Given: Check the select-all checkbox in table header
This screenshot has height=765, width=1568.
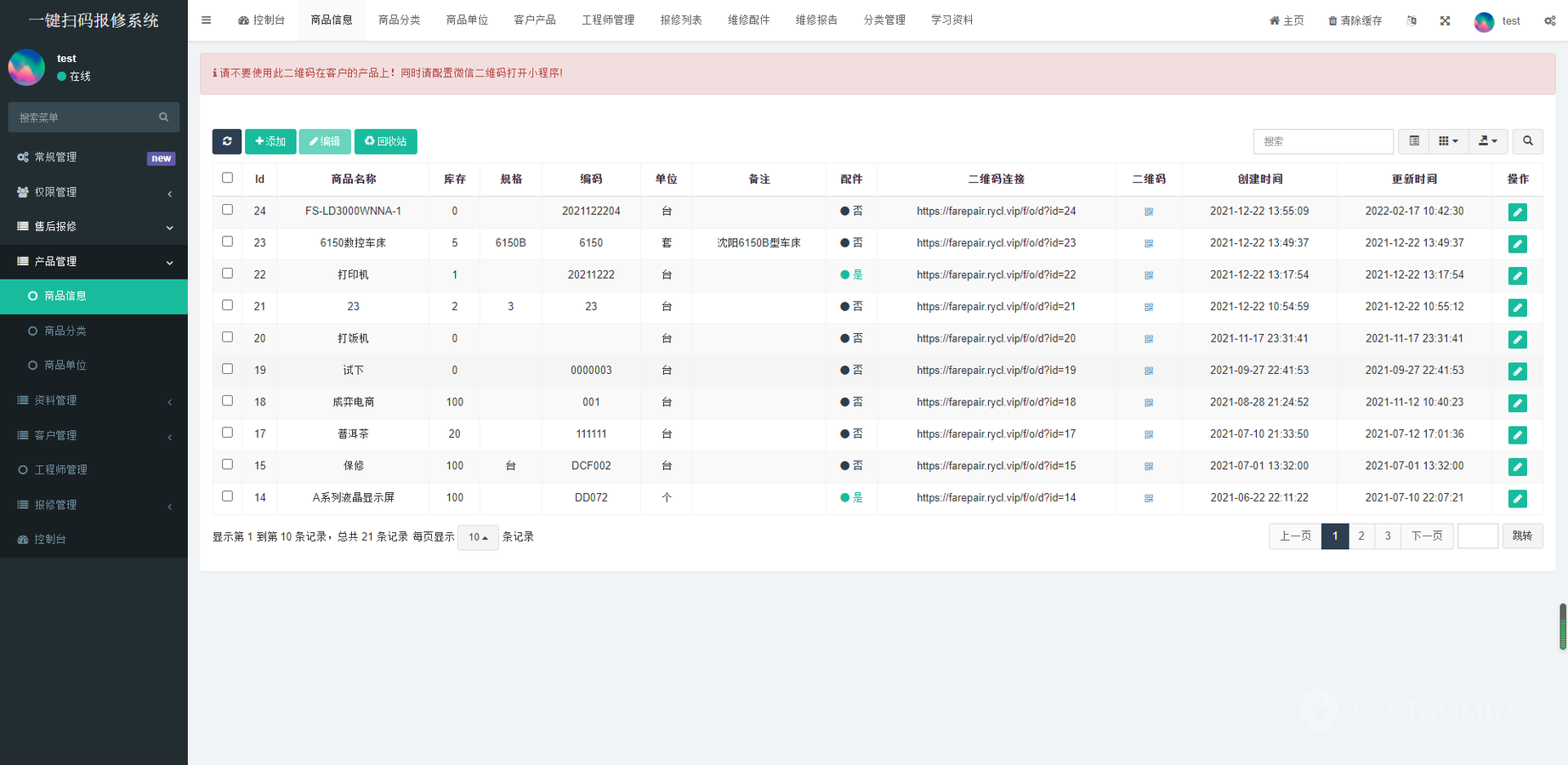Looking at the screenshot, I should click(x=227, y=178).
